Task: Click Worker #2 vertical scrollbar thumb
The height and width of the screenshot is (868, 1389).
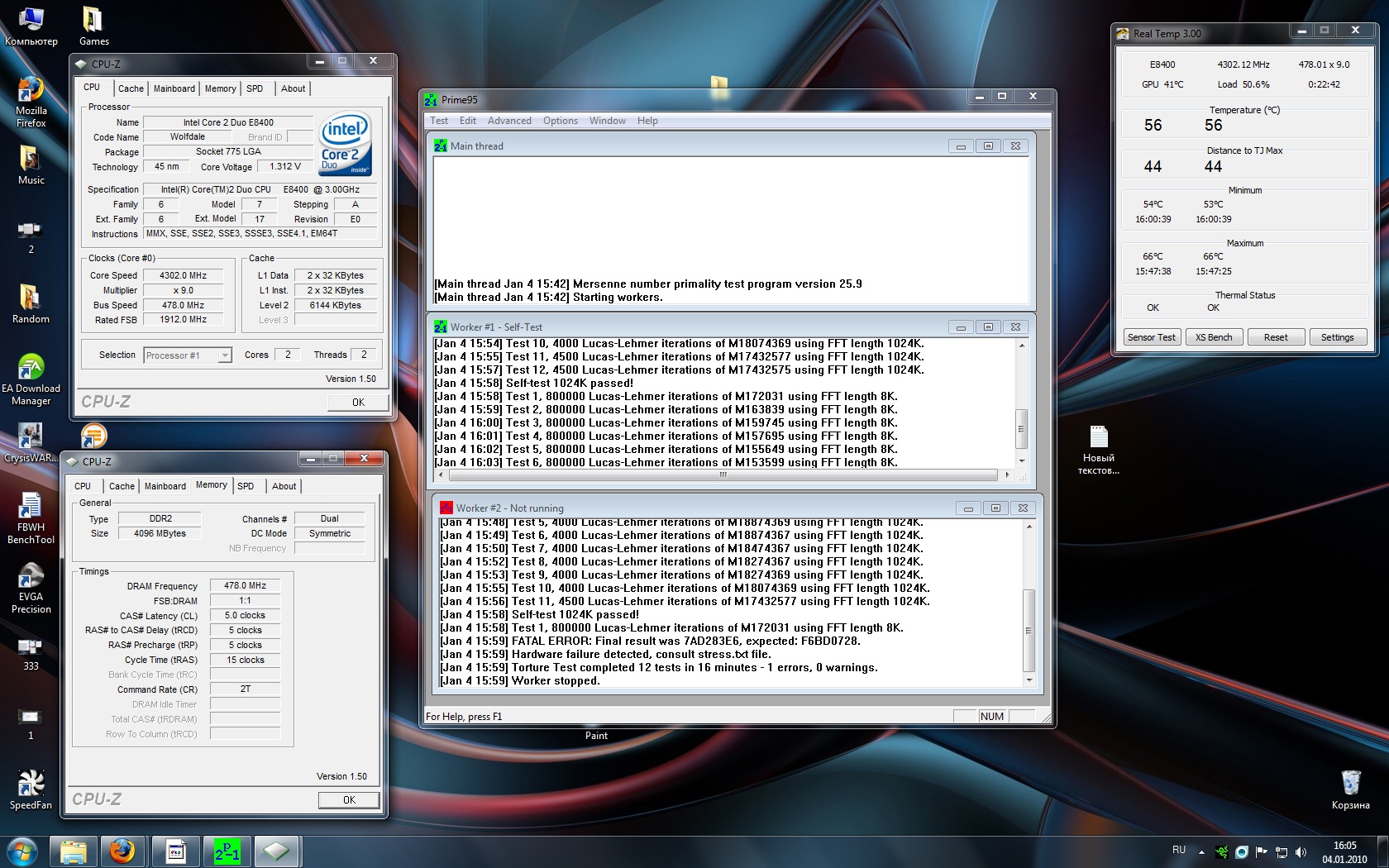Action: (1029, 631)
